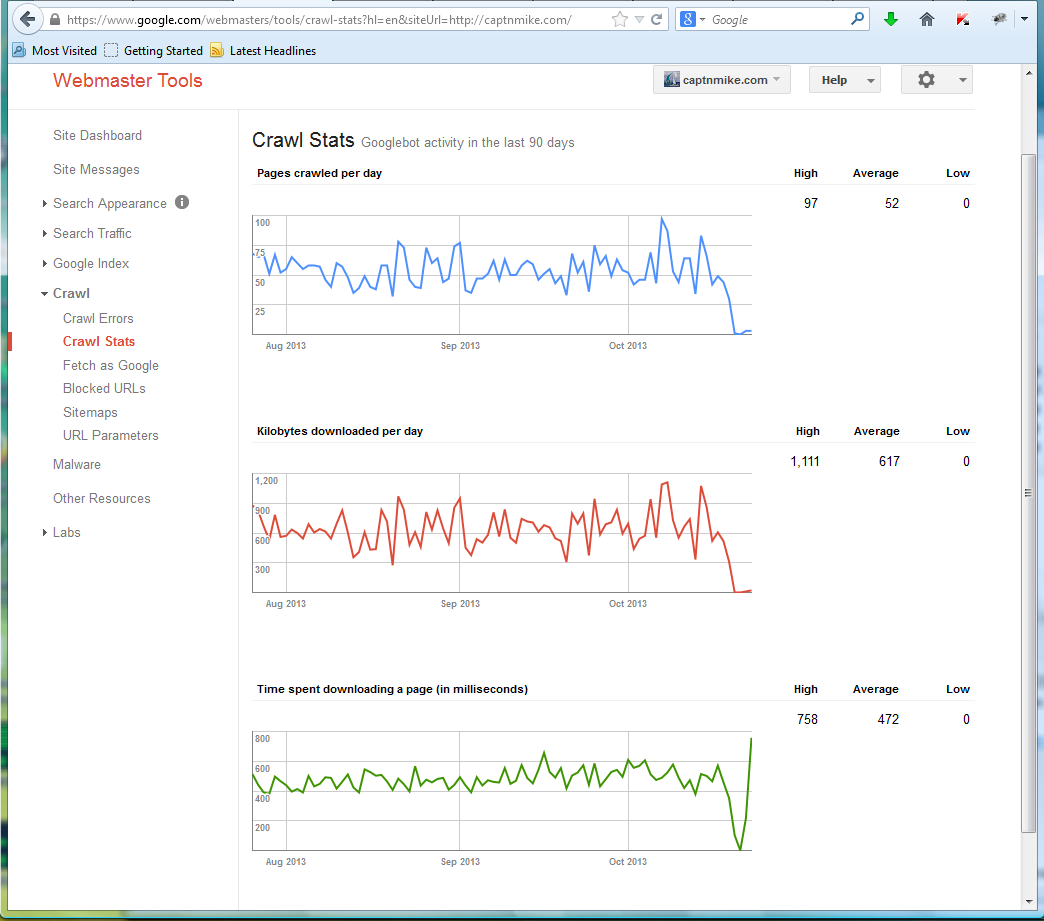Expand the Google Index section

tap(91, 263)
